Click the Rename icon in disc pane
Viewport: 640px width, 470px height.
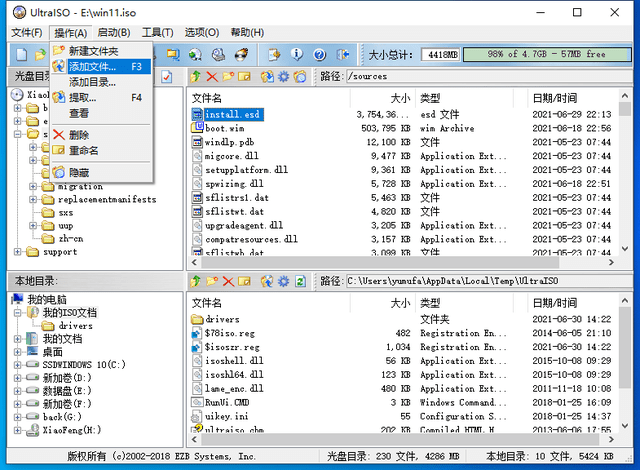[x=244, y=76]
